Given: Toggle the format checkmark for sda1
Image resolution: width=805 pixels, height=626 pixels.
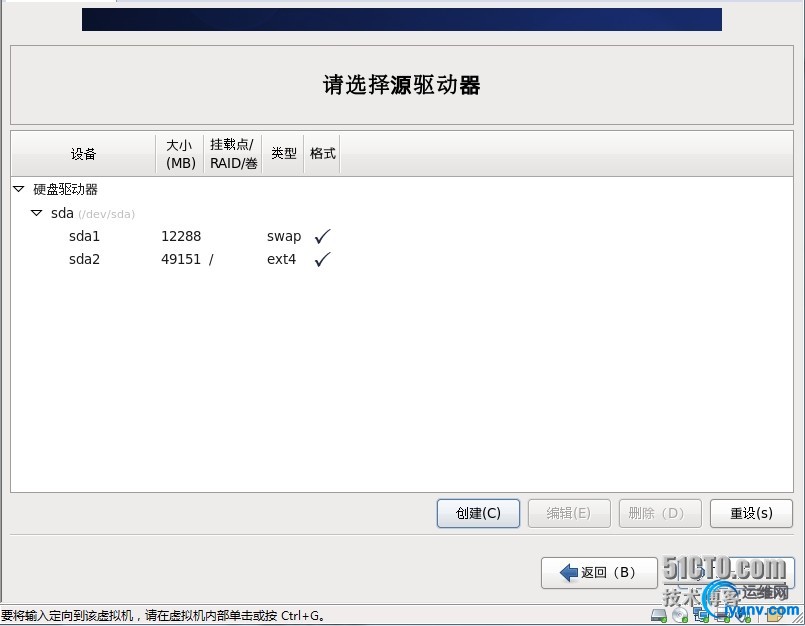Looking at the screenshot, I should pos(322,236).
